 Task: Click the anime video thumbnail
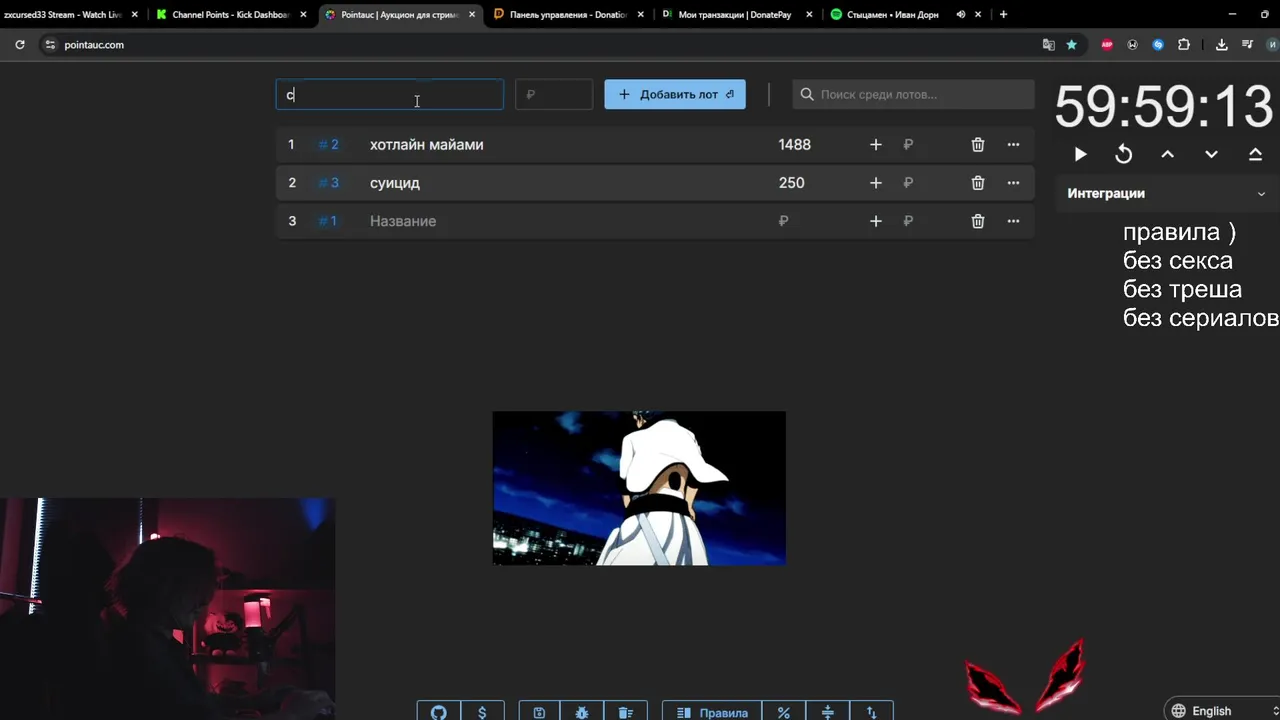pos(639,488)
